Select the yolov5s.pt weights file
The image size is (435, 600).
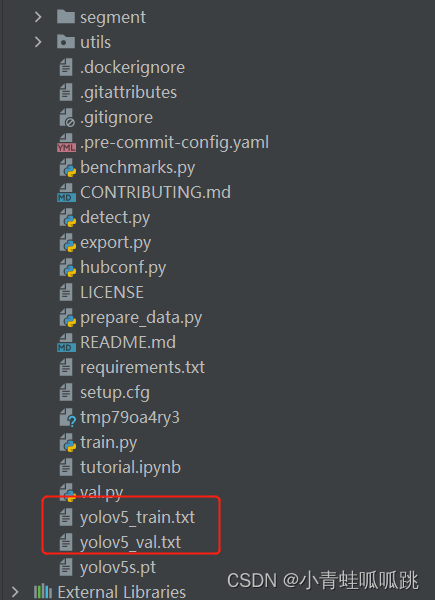pyautogui.click(x=118, y=567)
